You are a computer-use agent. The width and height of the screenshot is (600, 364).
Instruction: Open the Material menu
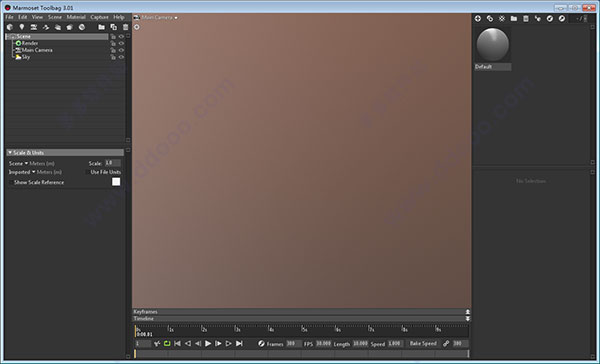[76, 17]
